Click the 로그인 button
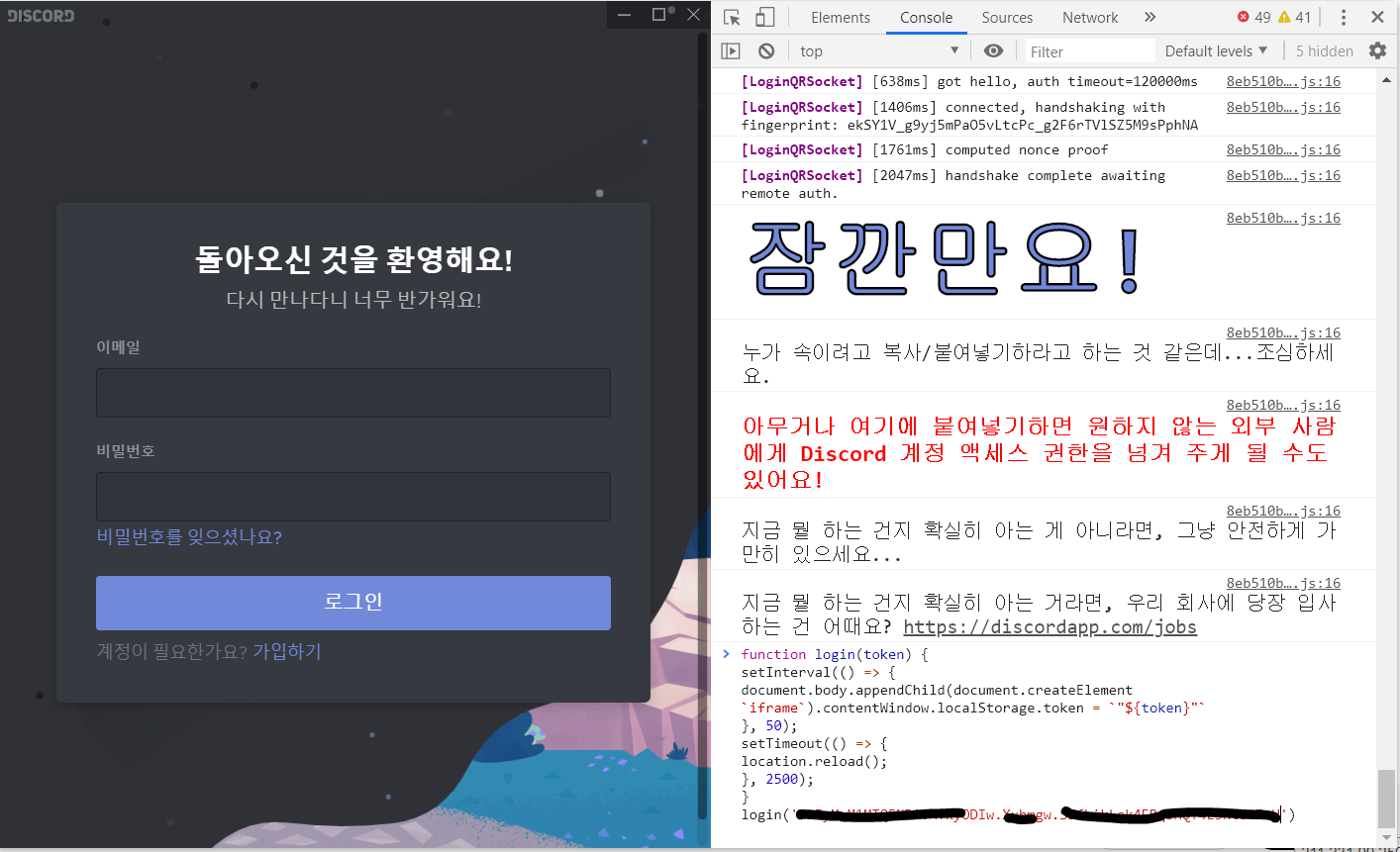 tap(353, 603)
